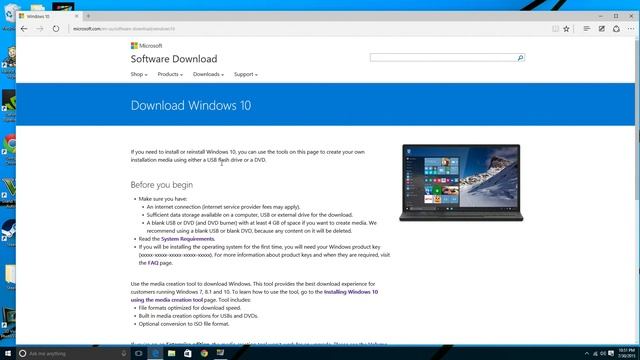The width and height of the screenshot is (640, 360).
Task: Open the FAQ page link
Action: (153, 263)
